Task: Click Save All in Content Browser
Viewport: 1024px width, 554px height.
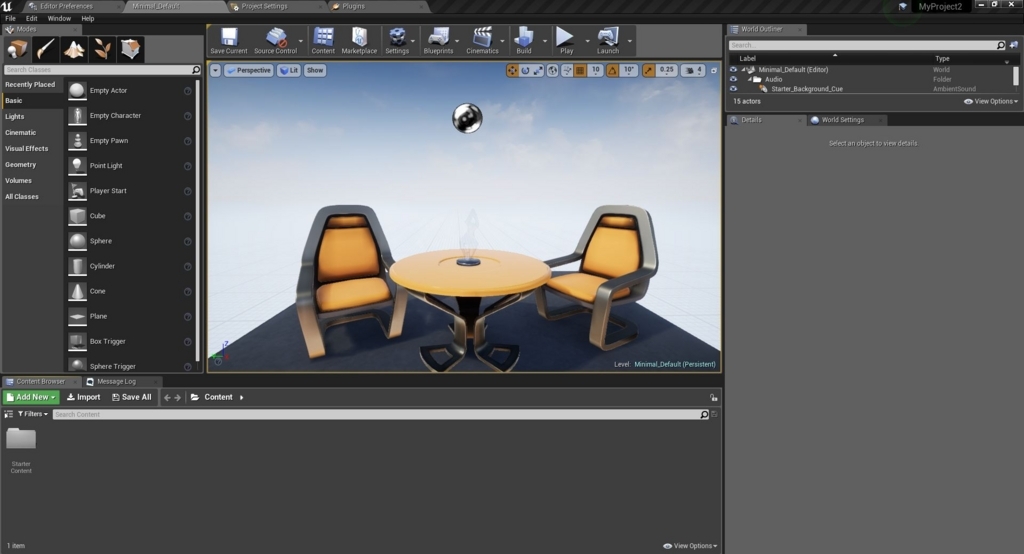Action: pos(131,397)
